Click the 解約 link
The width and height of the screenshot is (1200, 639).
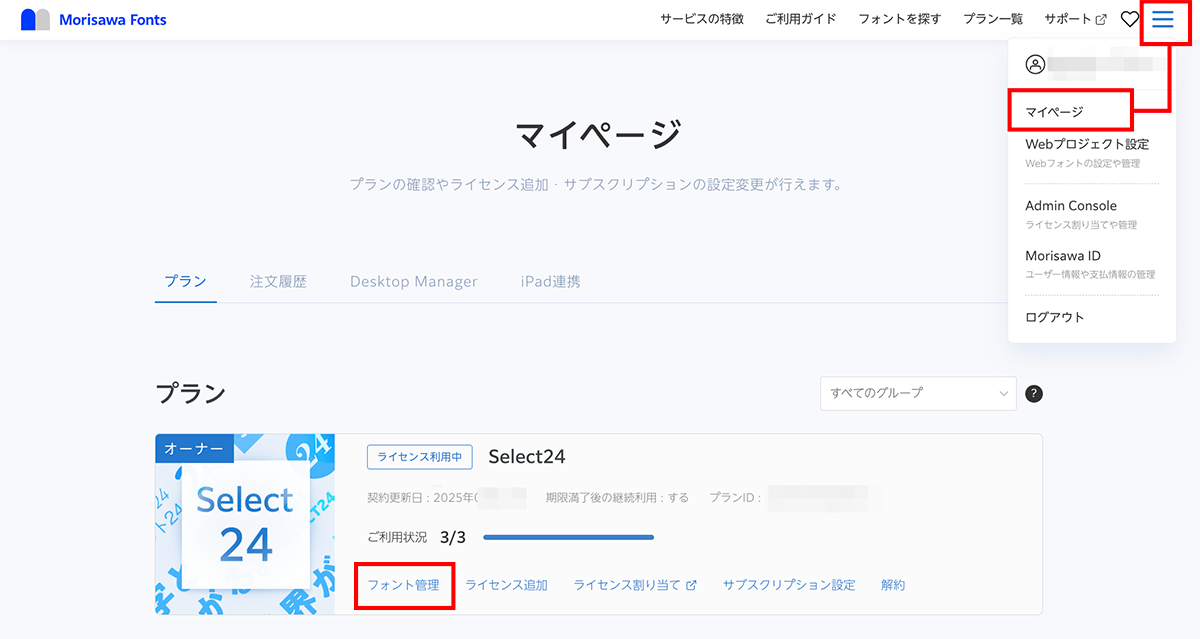(x=893, y=585)
